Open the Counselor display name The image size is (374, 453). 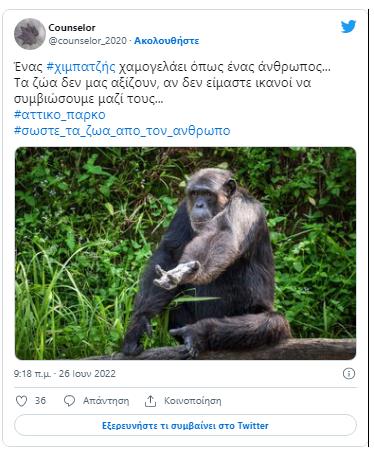click(x=72, y=28)
